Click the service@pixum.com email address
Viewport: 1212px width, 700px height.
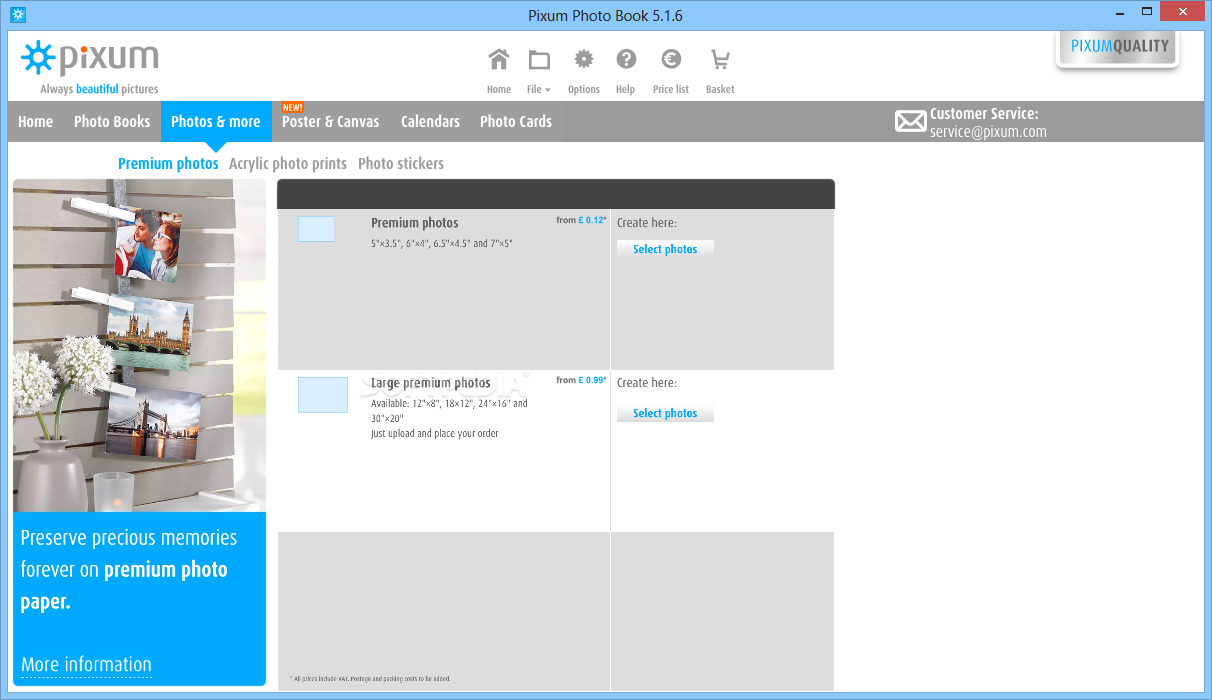[x=988, y=132]
